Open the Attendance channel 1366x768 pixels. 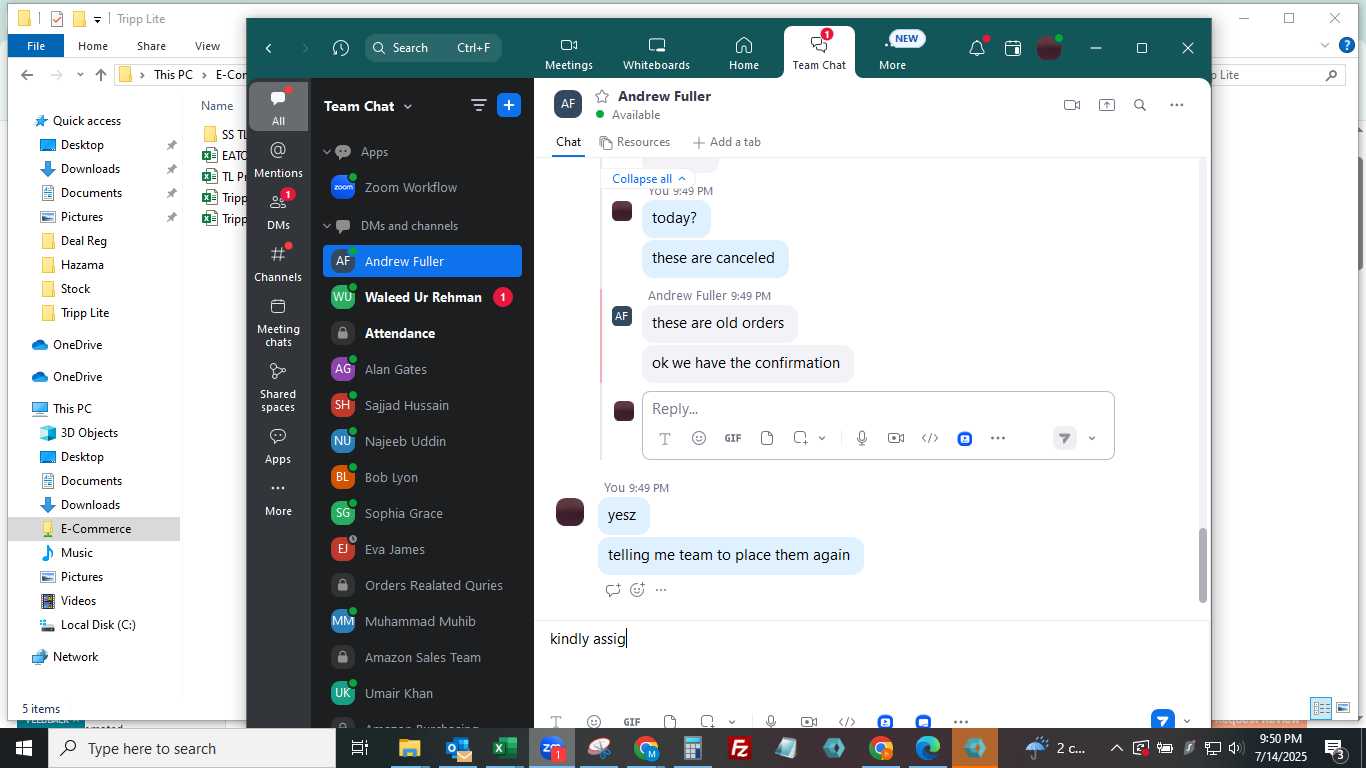point(422,333)
